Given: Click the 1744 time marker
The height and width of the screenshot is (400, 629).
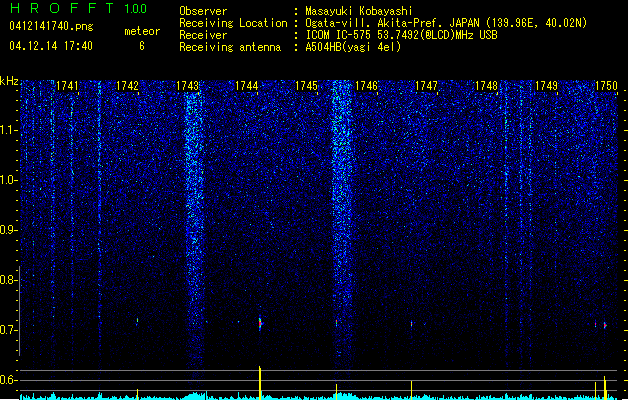Looking at the screenshot, I should point(246,86).
